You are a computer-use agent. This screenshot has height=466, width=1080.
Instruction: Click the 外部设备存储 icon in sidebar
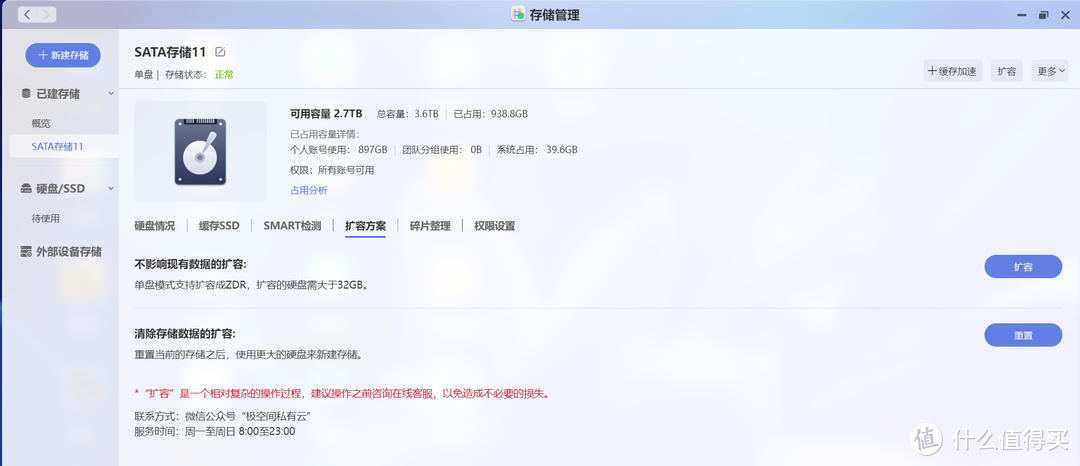[26, 252]
